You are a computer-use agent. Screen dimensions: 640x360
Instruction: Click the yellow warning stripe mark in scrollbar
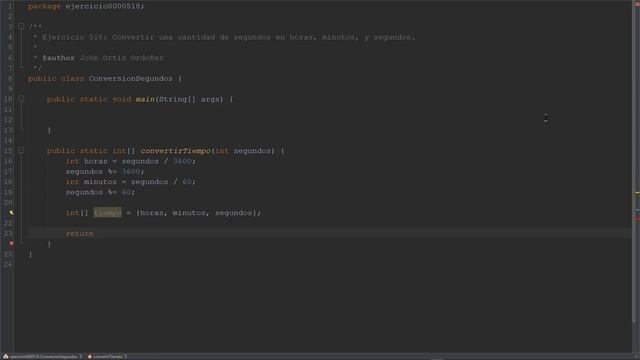(x=637, y=193)
